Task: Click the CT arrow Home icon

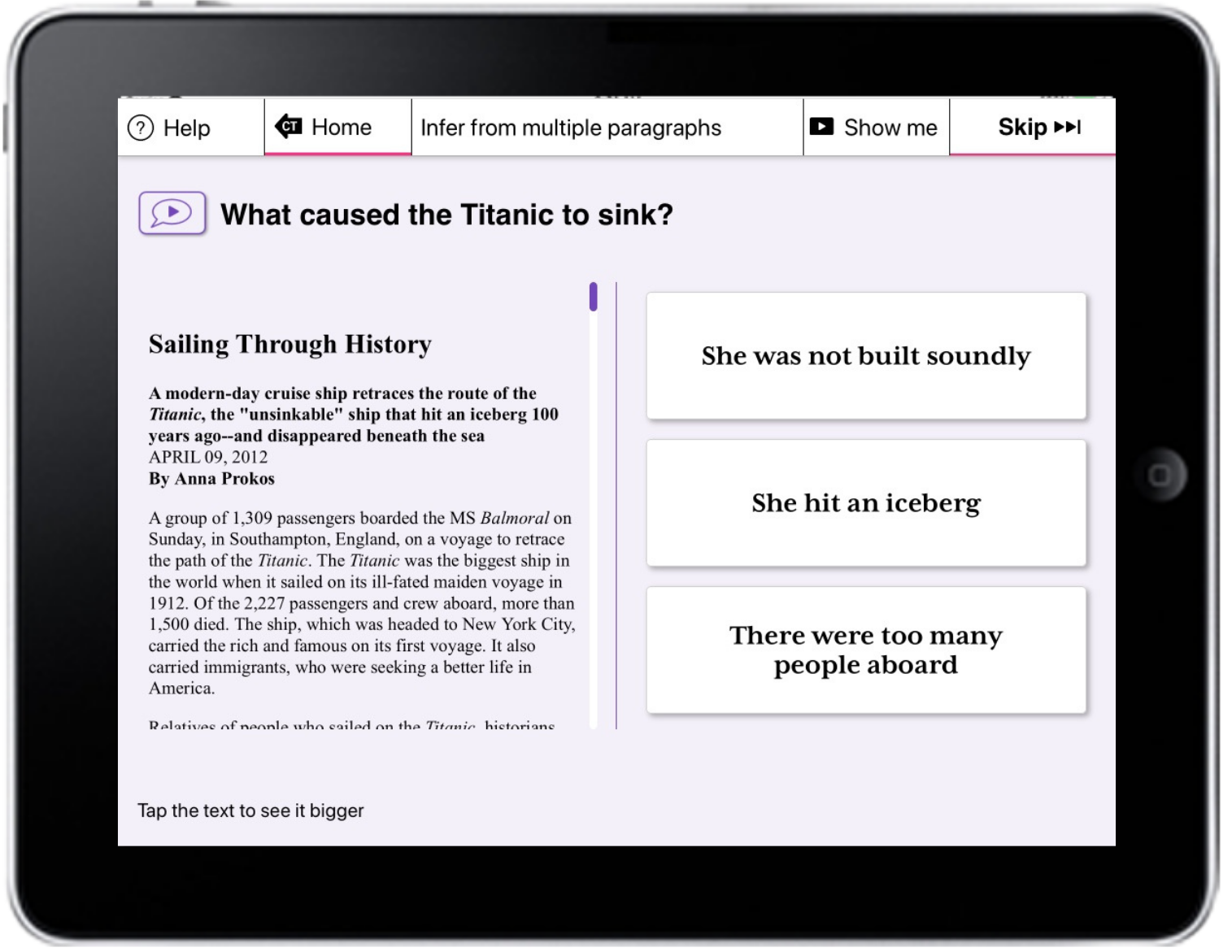Action: click(x=289, y=127)
